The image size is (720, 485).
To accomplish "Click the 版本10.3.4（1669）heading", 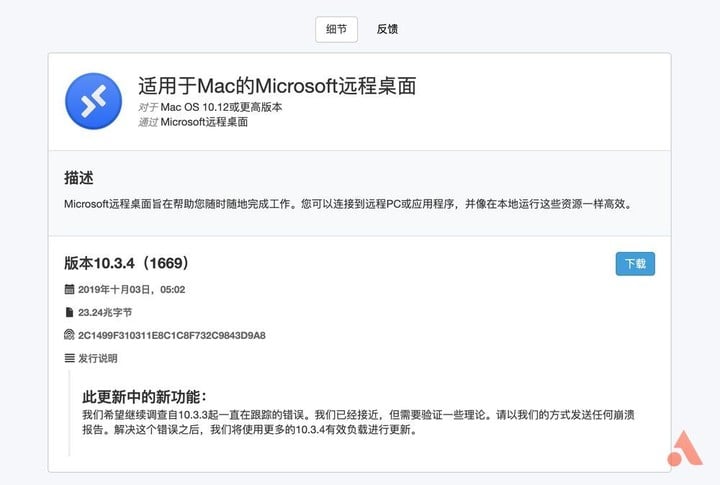I will click(x=126, y=264).
